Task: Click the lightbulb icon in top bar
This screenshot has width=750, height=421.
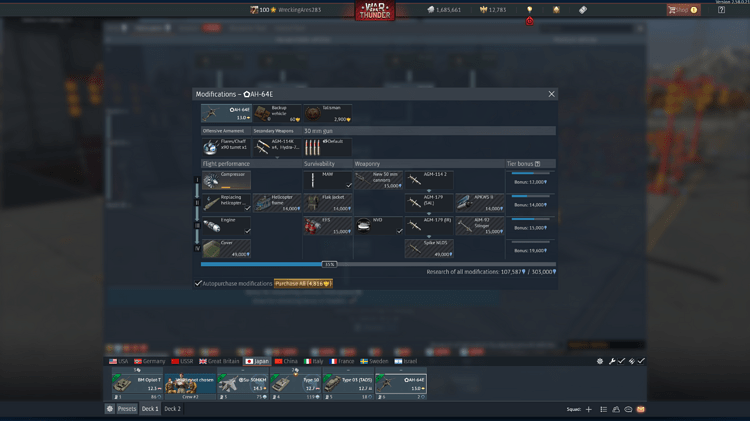Action: (x=529, y=10)
